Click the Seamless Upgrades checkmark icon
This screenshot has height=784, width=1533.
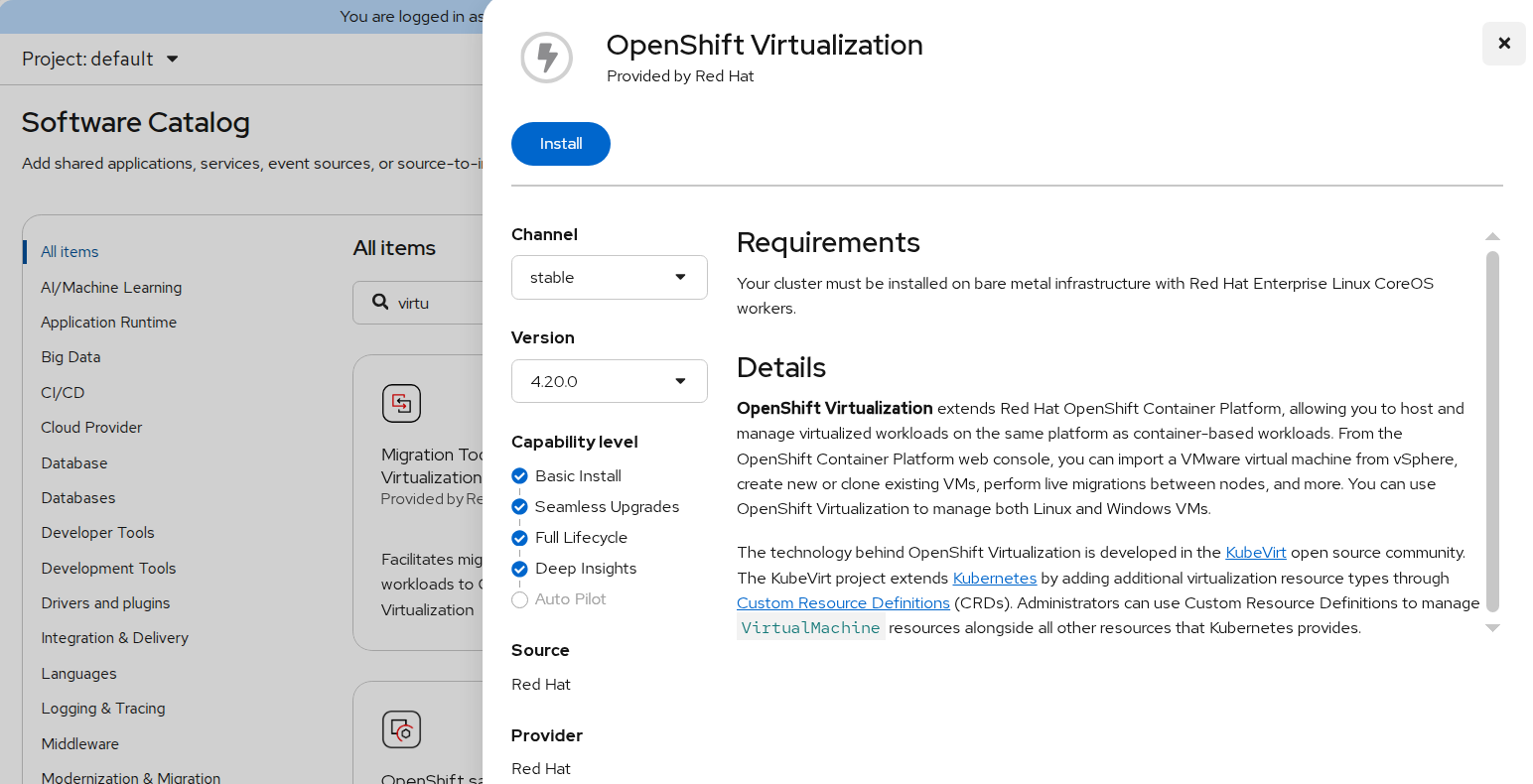[519, 507]
